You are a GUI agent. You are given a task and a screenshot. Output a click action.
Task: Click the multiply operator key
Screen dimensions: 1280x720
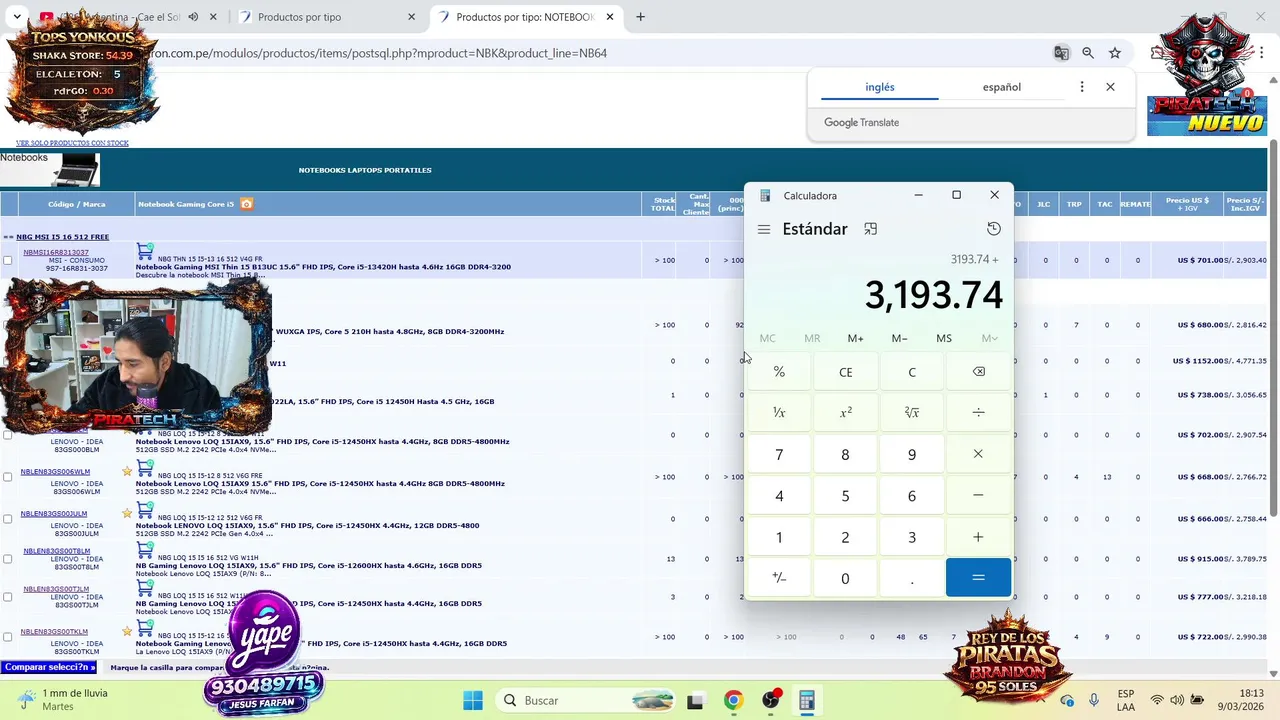point(978,454)
